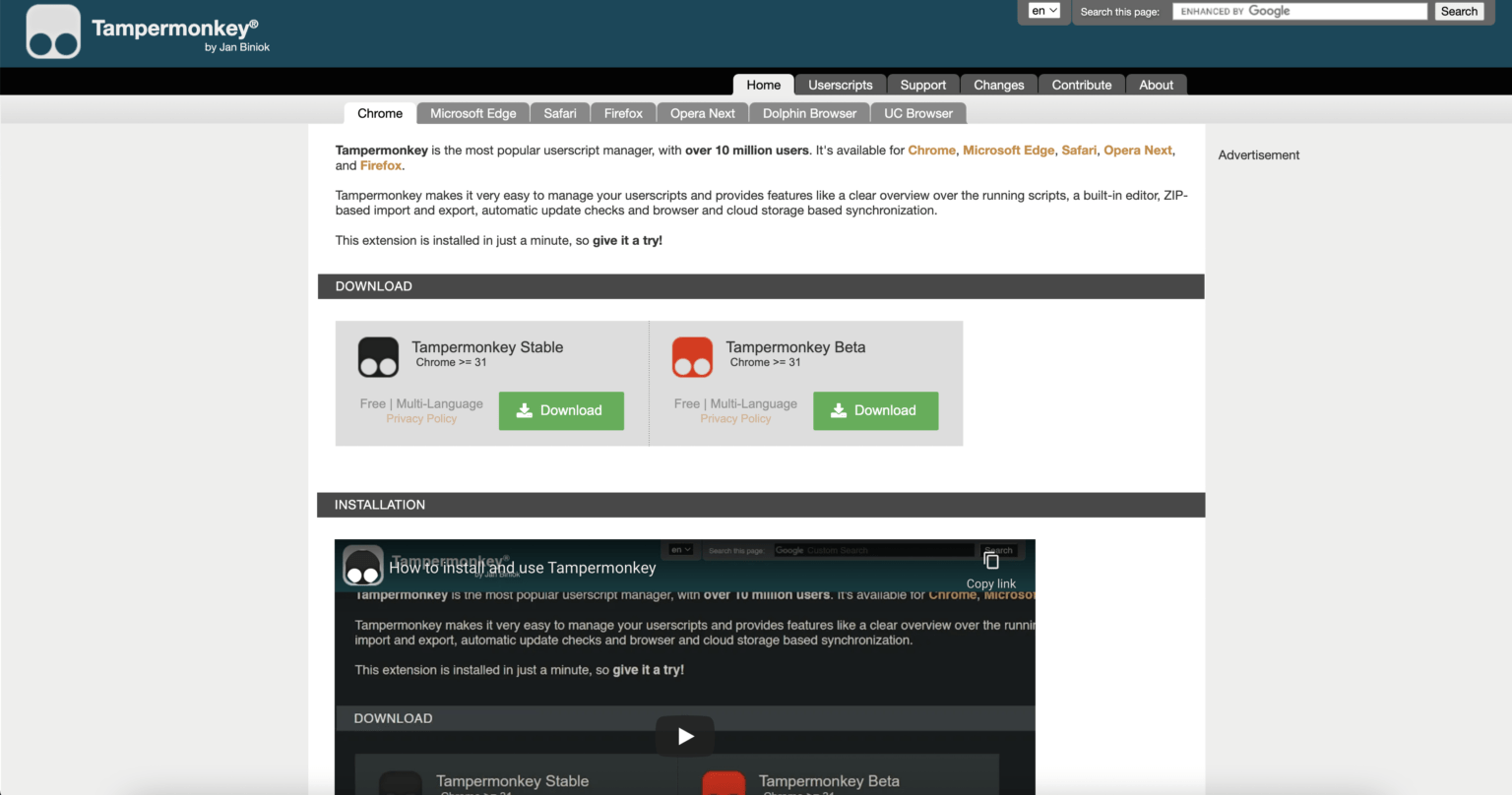Switch to the Dolphin Browser tab
This screenshot has height=795, width=1512.
tap(809, 113)
